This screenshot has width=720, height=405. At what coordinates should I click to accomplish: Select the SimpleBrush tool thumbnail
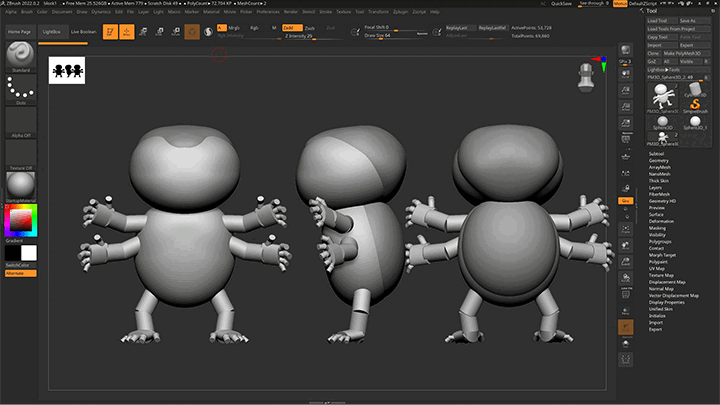[695, 104]
